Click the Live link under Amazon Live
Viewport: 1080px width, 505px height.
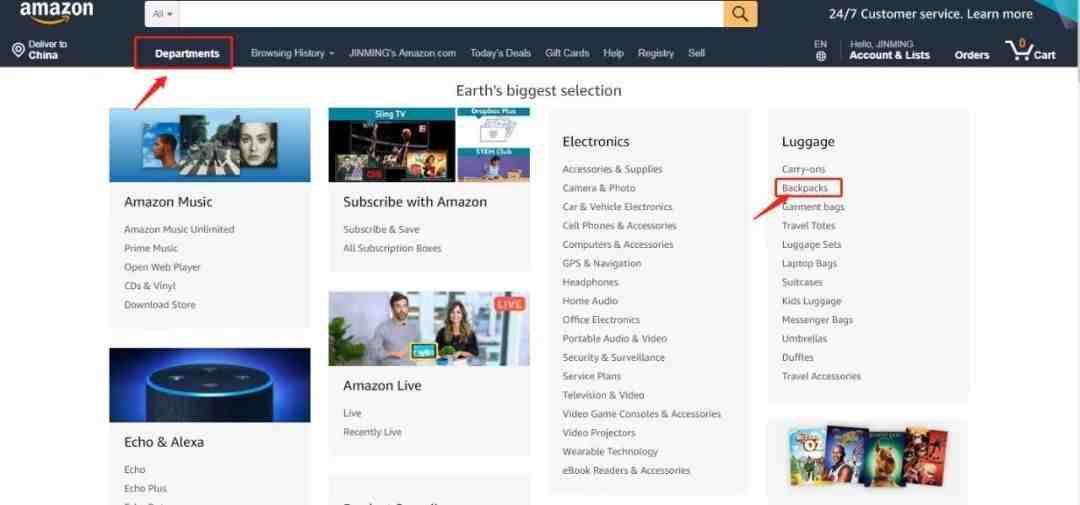pos(352,413)
